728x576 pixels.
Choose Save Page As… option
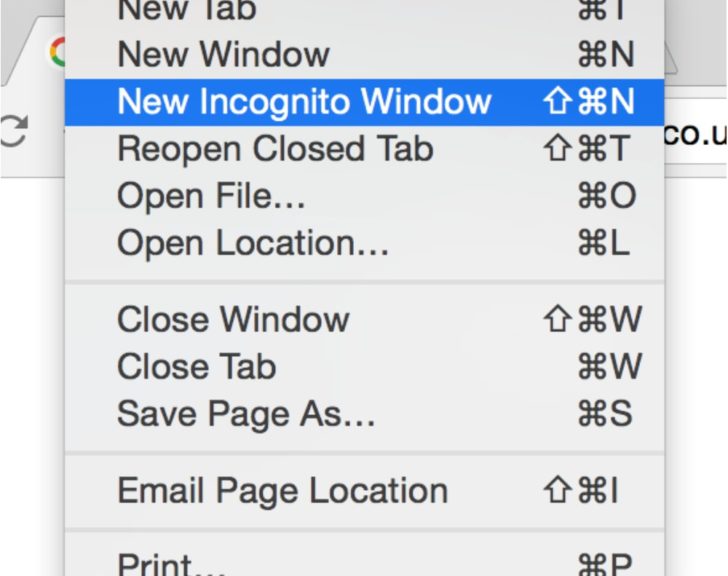tap(364, 414)
